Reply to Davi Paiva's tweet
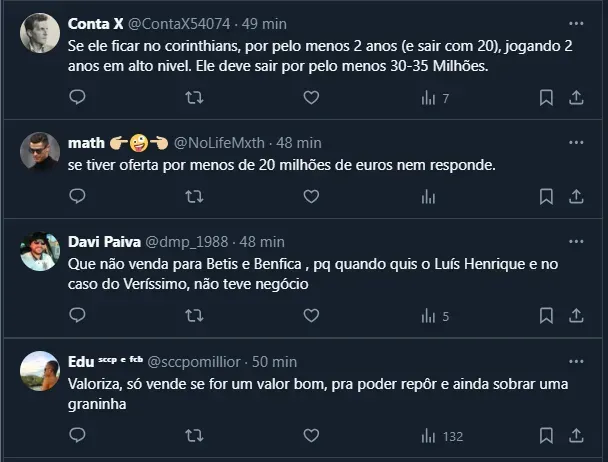608x462 pixels. click(x=78, y=316)
